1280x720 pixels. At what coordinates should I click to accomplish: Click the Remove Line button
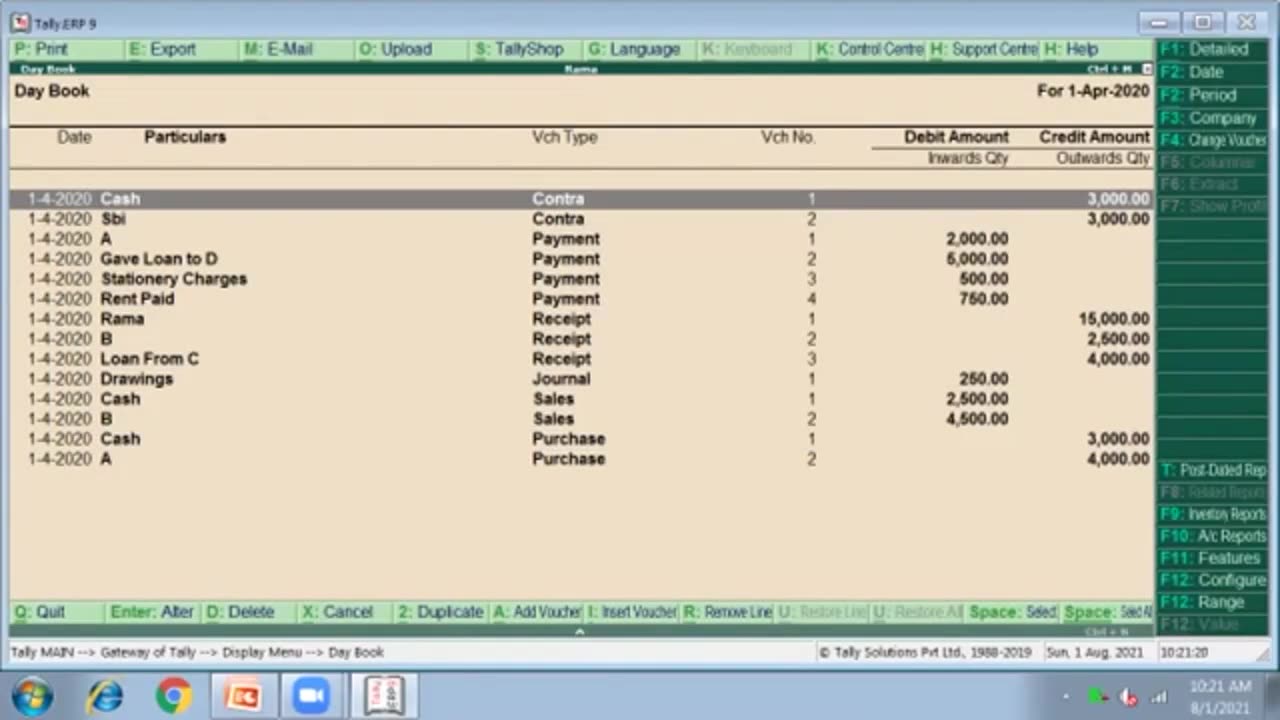729,612
